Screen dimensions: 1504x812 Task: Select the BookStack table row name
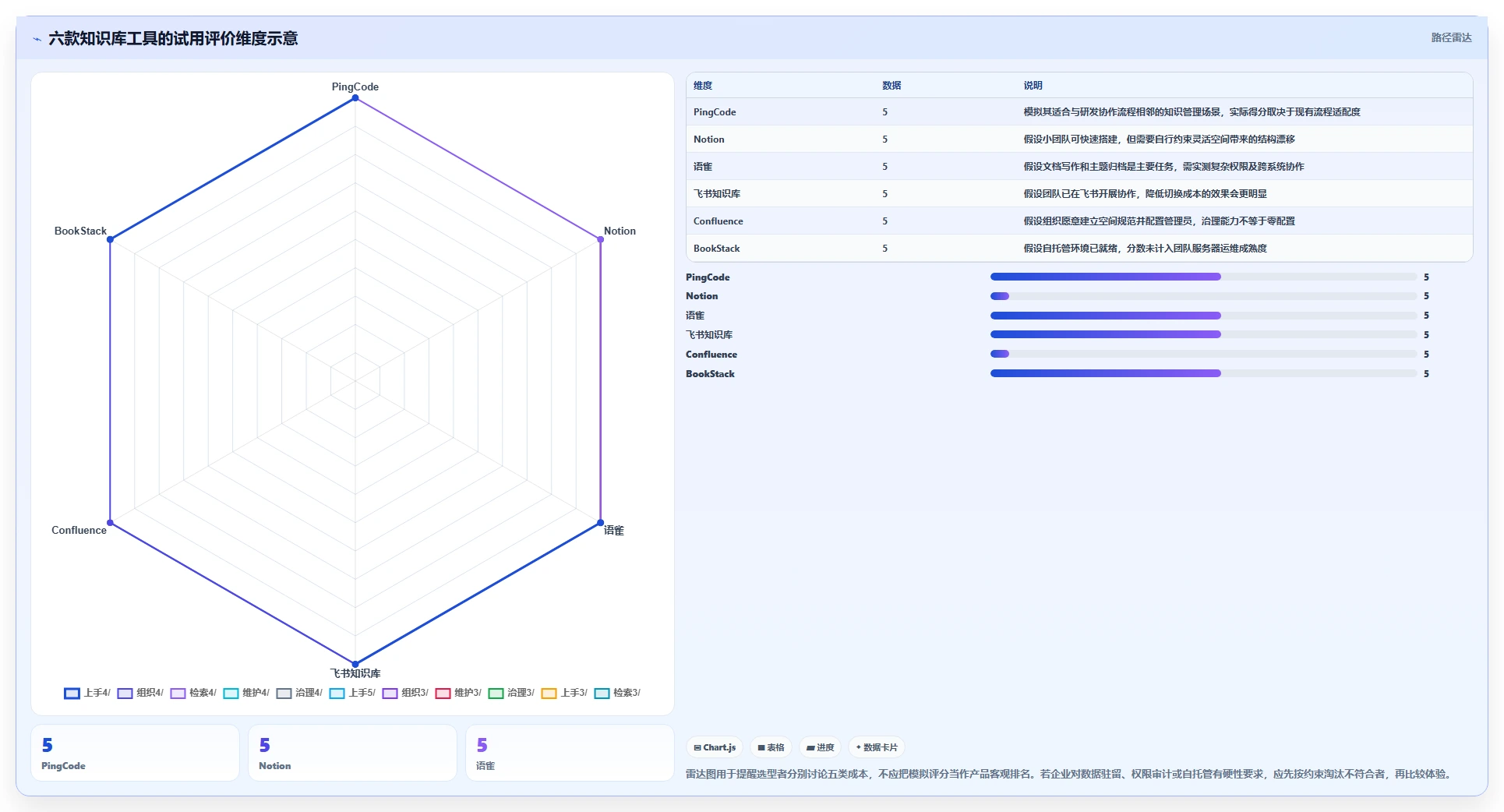[x=717, y=249]
